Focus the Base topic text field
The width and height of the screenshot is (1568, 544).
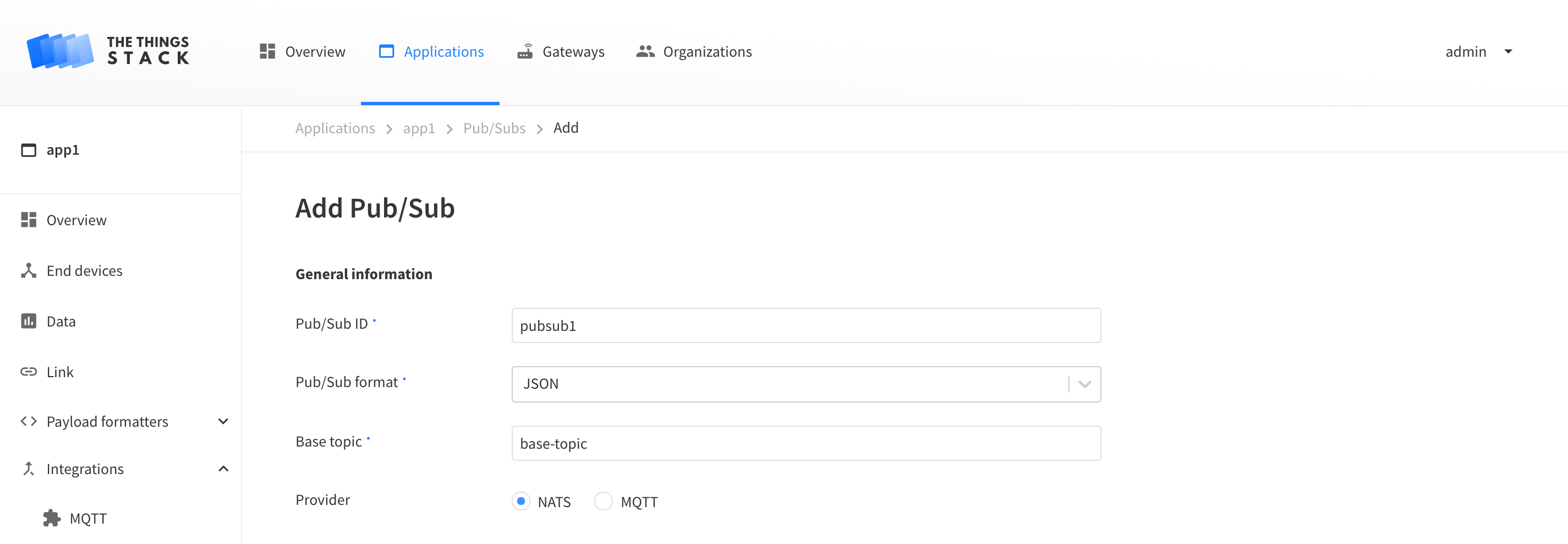[x=805, y=443]
